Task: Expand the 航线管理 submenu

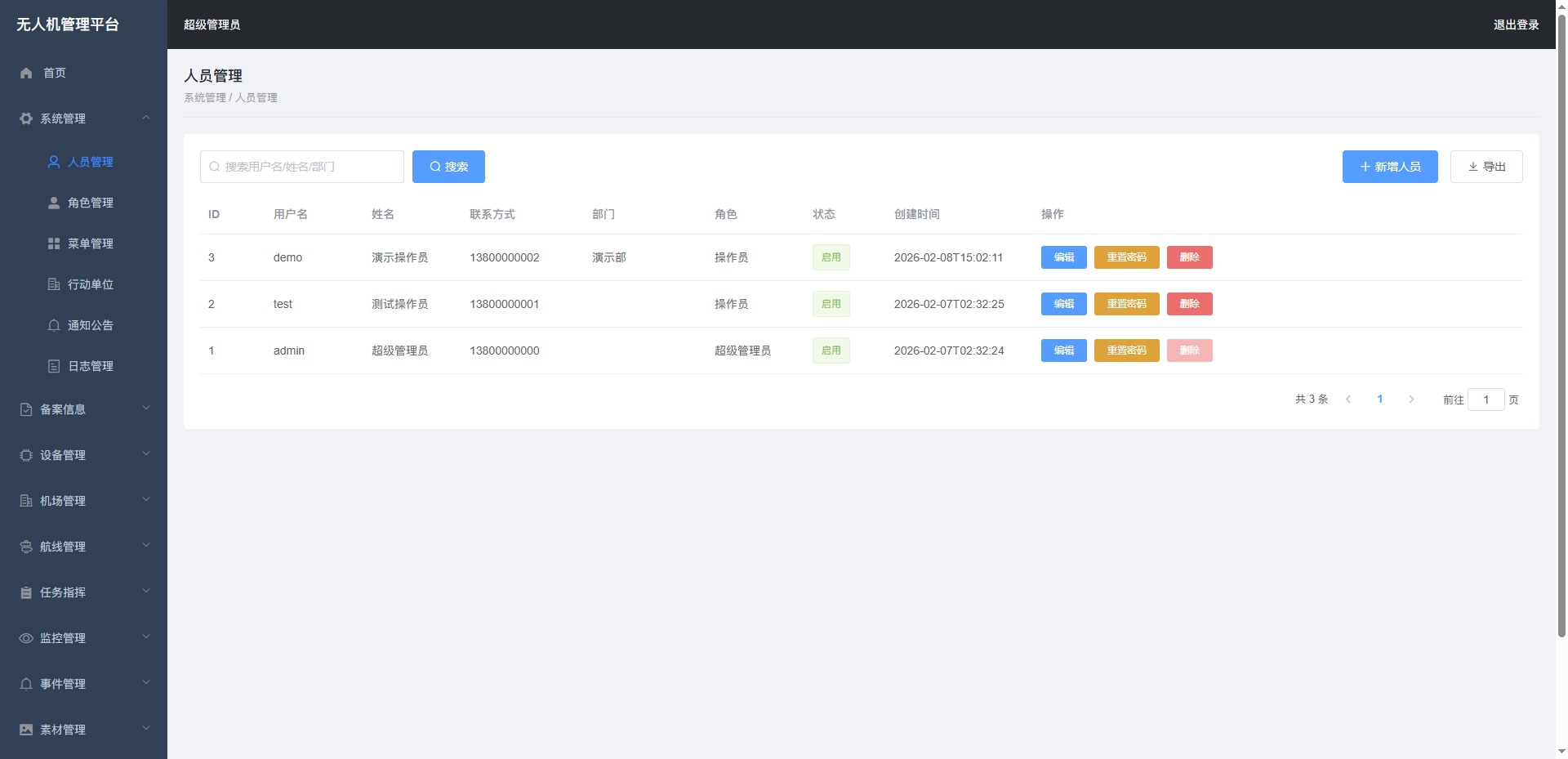Action: point(146,546)
